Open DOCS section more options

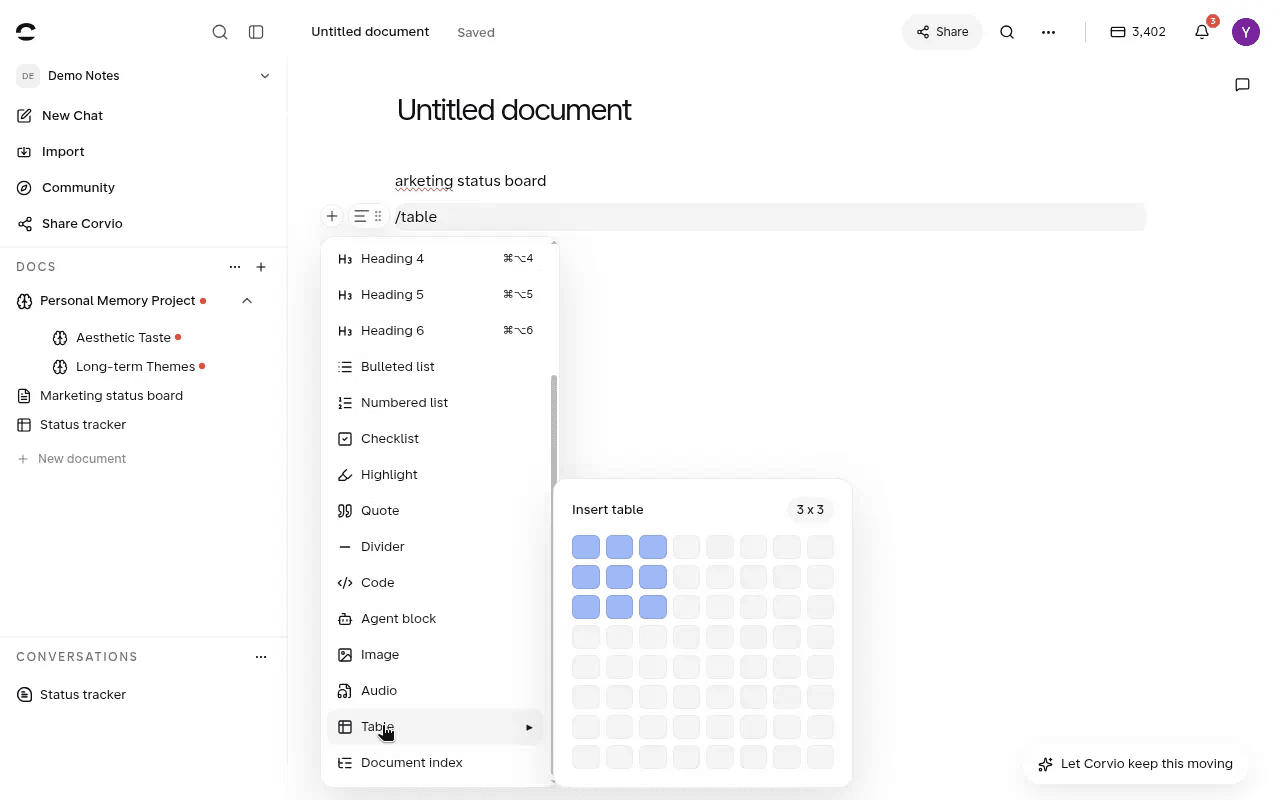[235, 267]
